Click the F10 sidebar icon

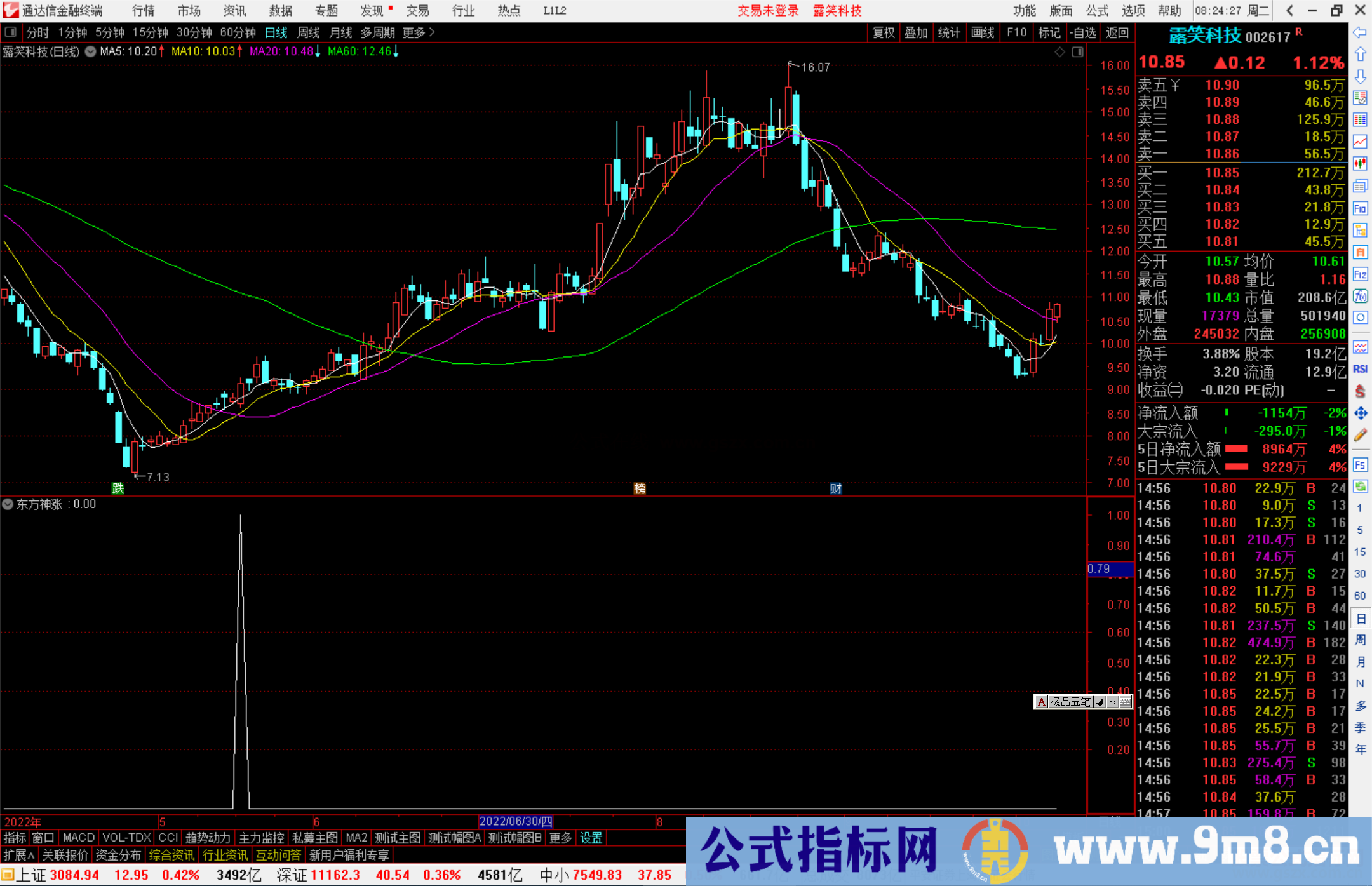(x=1360, y=208)
